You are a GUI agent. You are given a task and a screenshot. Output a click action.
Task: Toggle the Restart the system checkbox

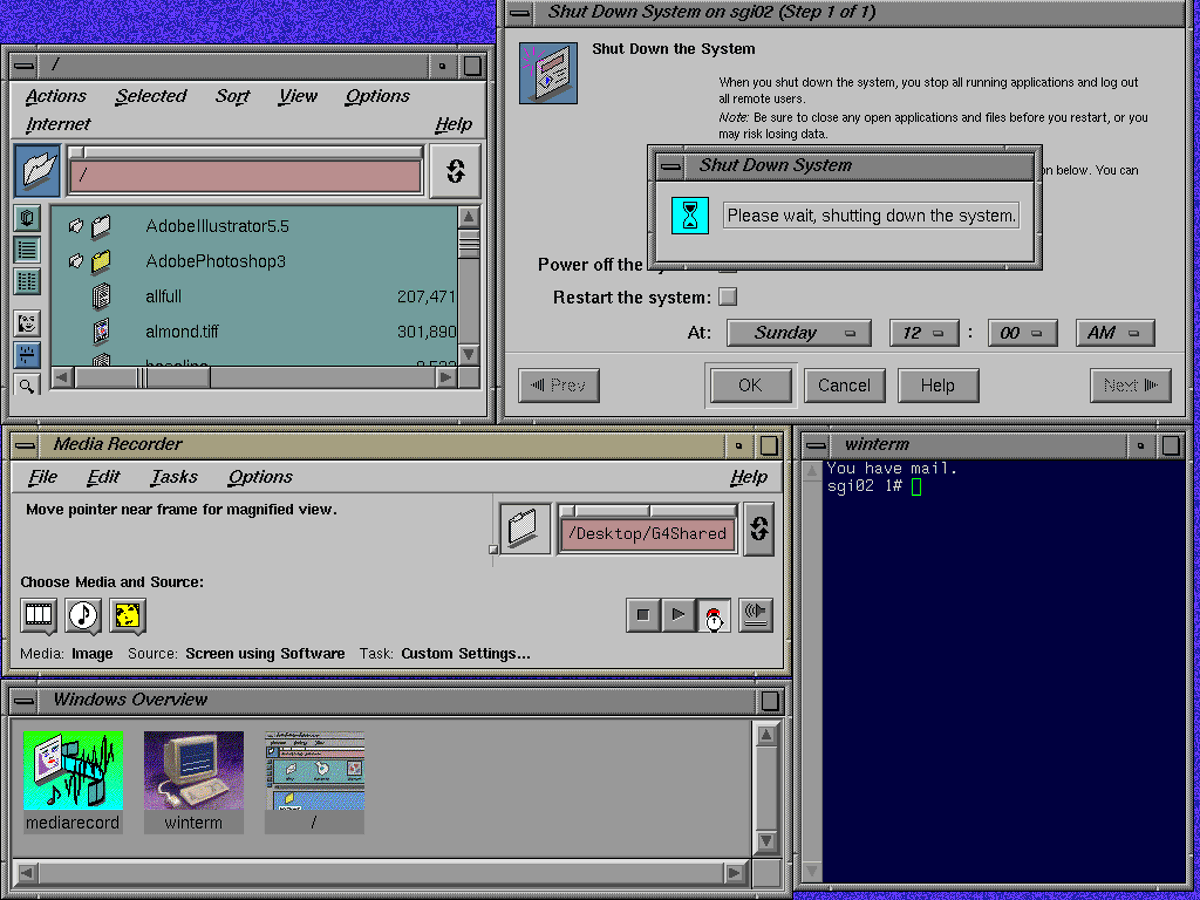pos(728,297)
